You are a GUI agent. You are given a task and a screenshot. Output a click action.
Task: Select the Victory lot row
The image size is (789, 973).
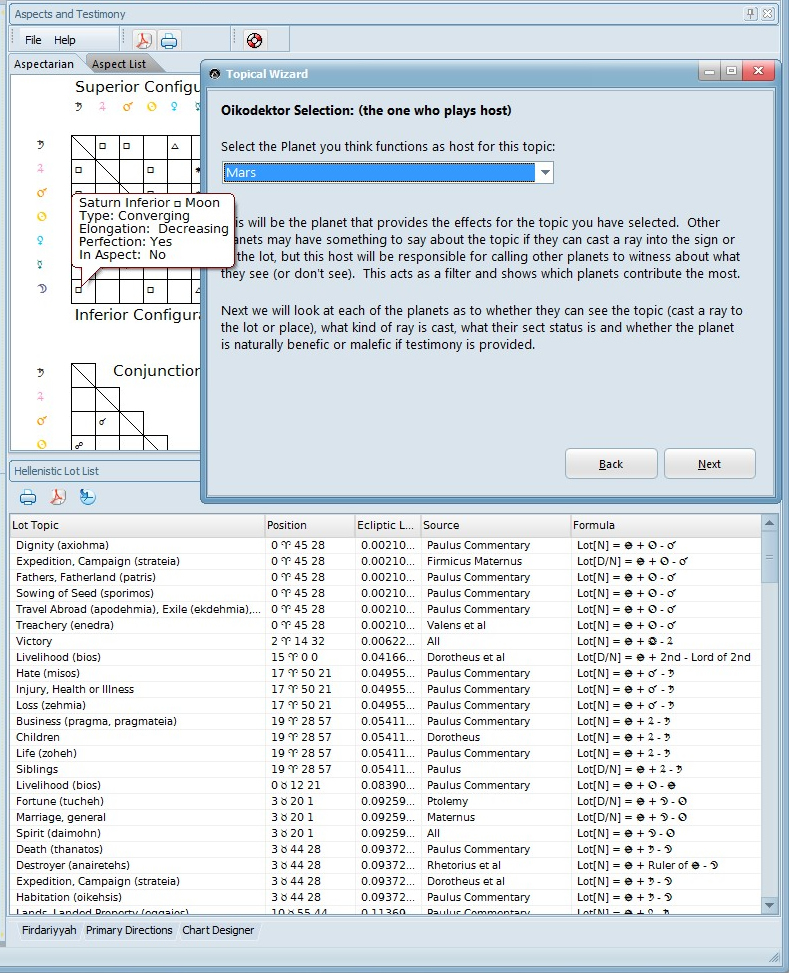[385, 641]
